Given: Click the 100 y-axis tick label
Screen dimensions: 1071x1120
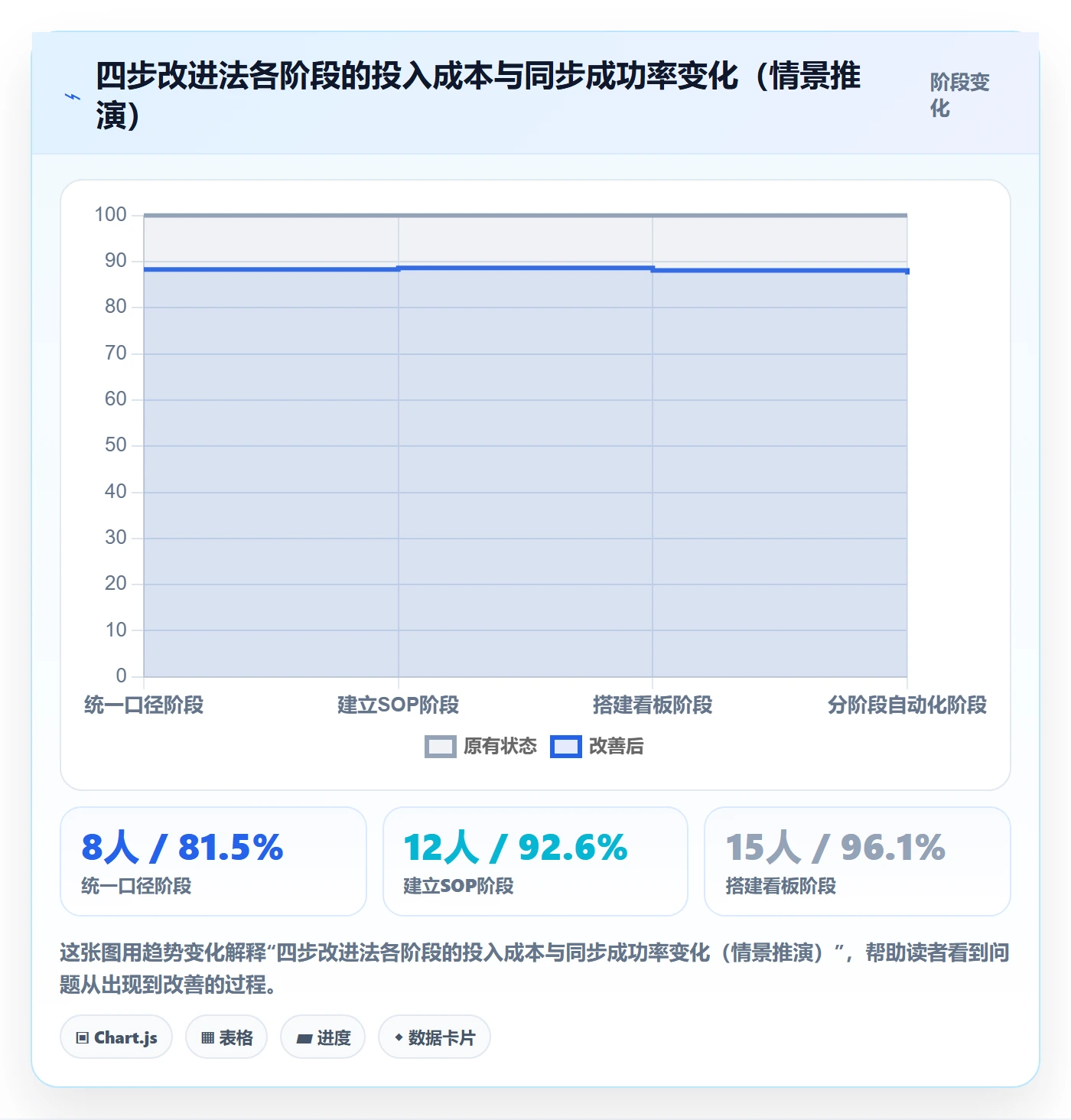Looking at the screenshot, I should [110, 215].
